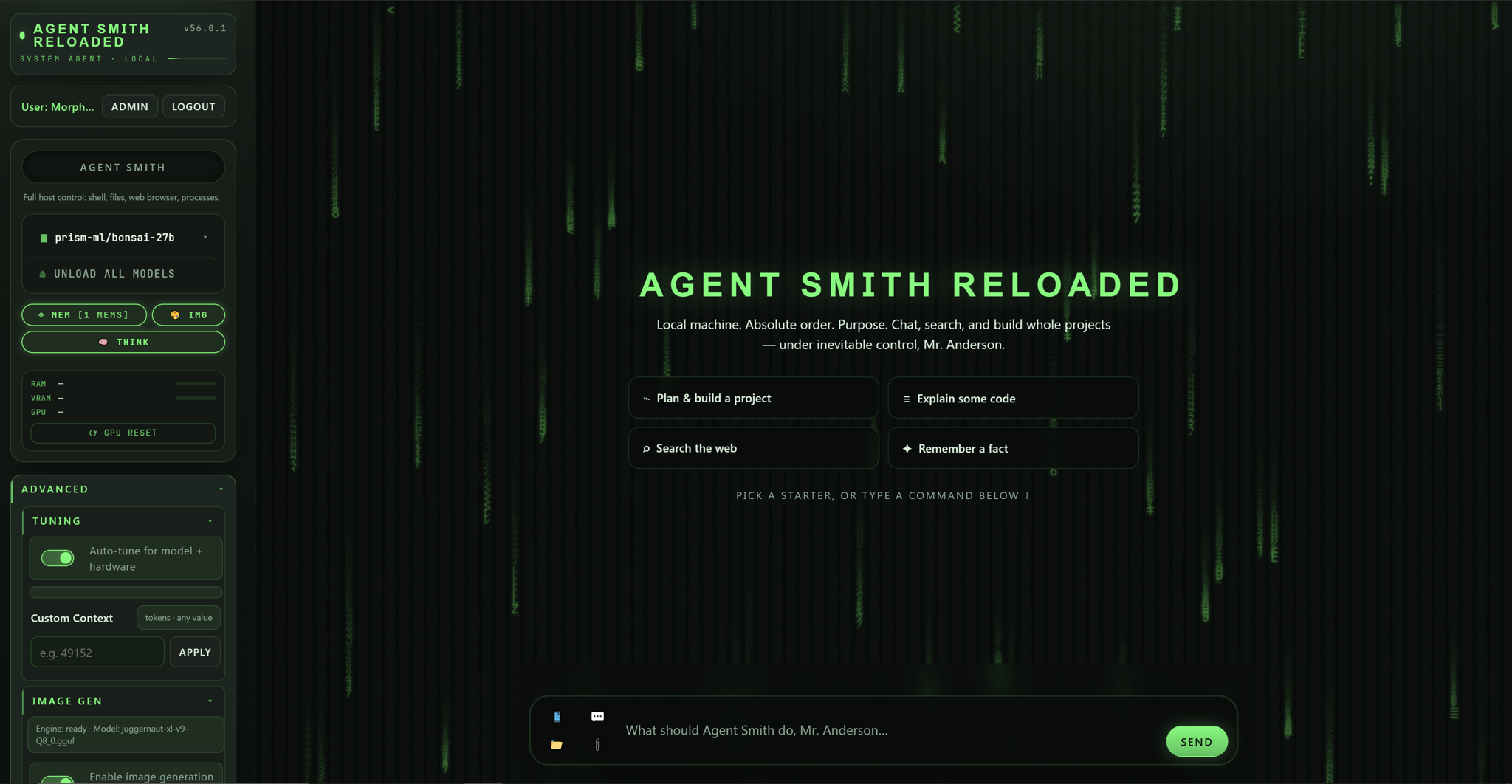Open the prism-ml/bonsai-27b model dropdown
1512x784 pixels.
(123, 238)
